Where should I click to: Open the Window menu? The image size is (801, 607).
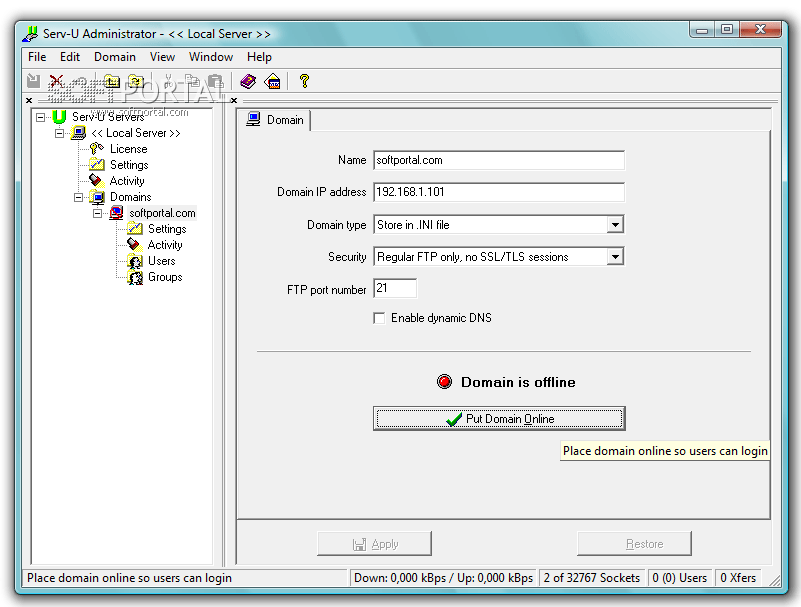pos(211,57)
